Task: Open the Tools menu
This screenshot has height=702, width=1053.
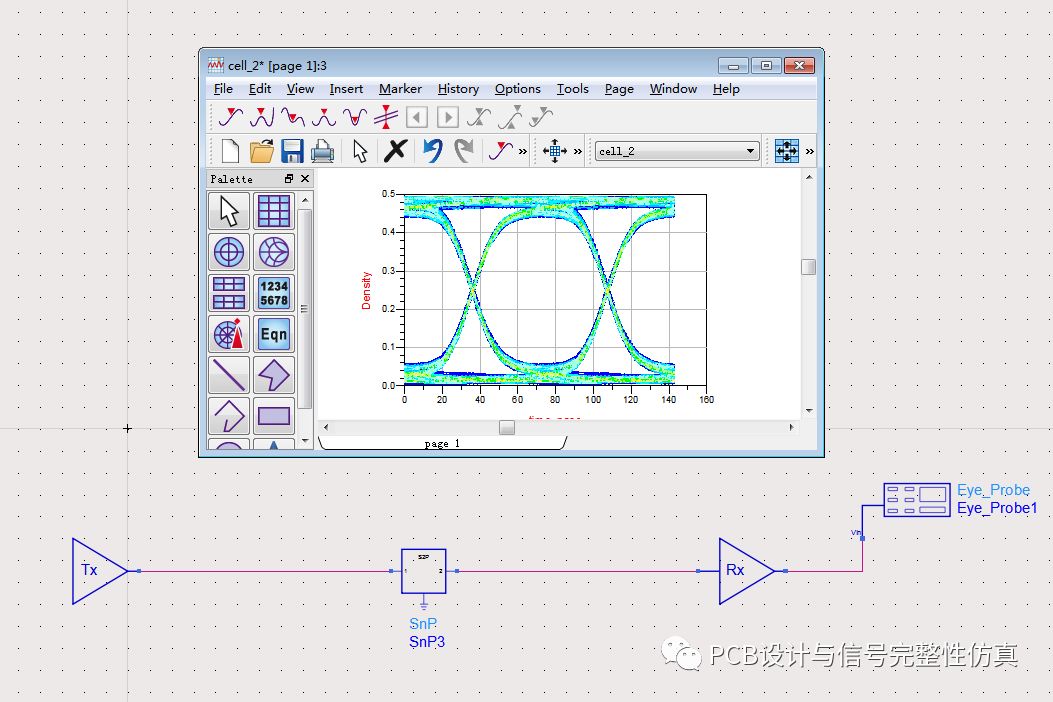Action: click(572, 89)
